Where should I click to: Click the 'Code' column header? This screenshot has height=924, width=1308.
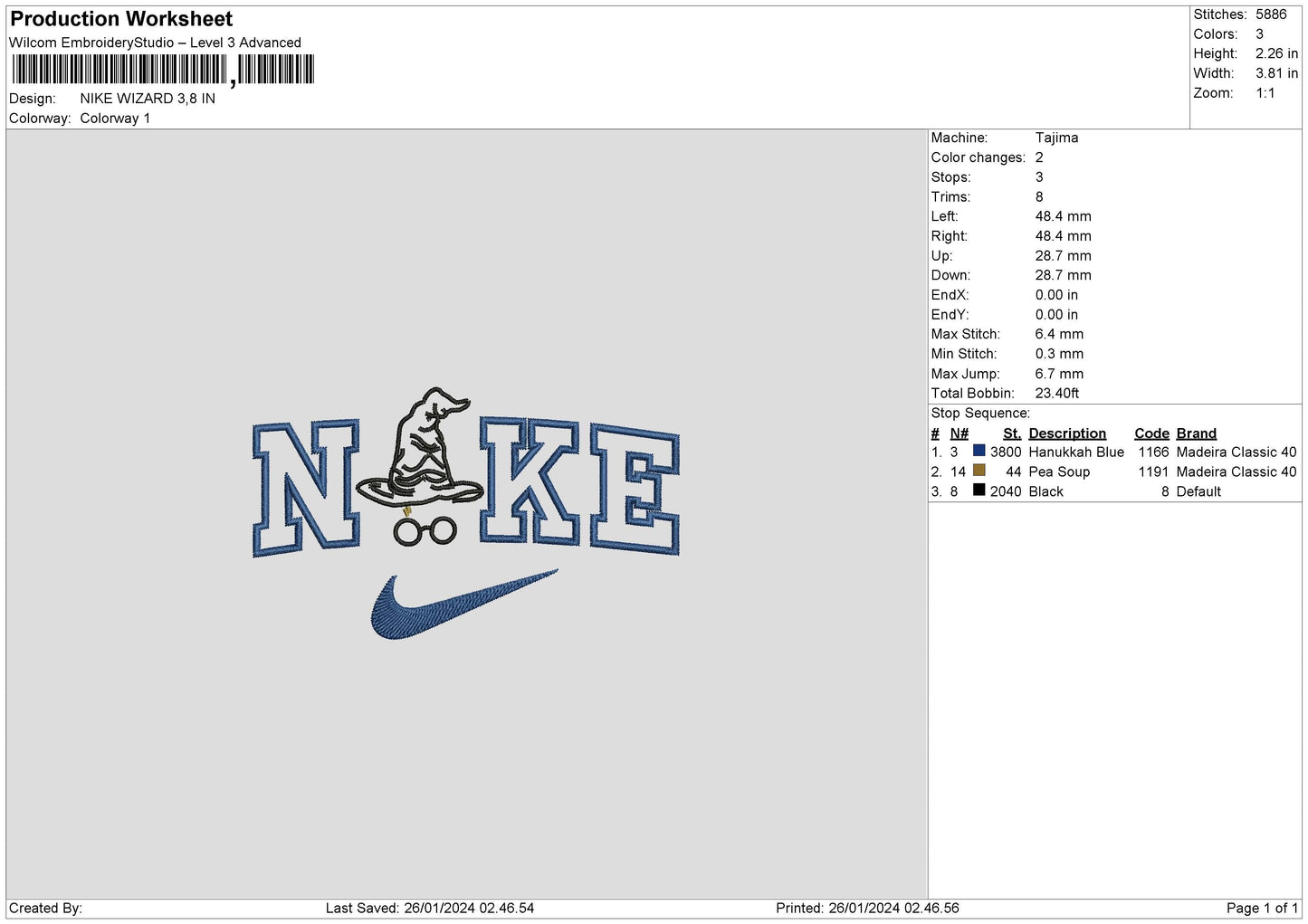1151,433
